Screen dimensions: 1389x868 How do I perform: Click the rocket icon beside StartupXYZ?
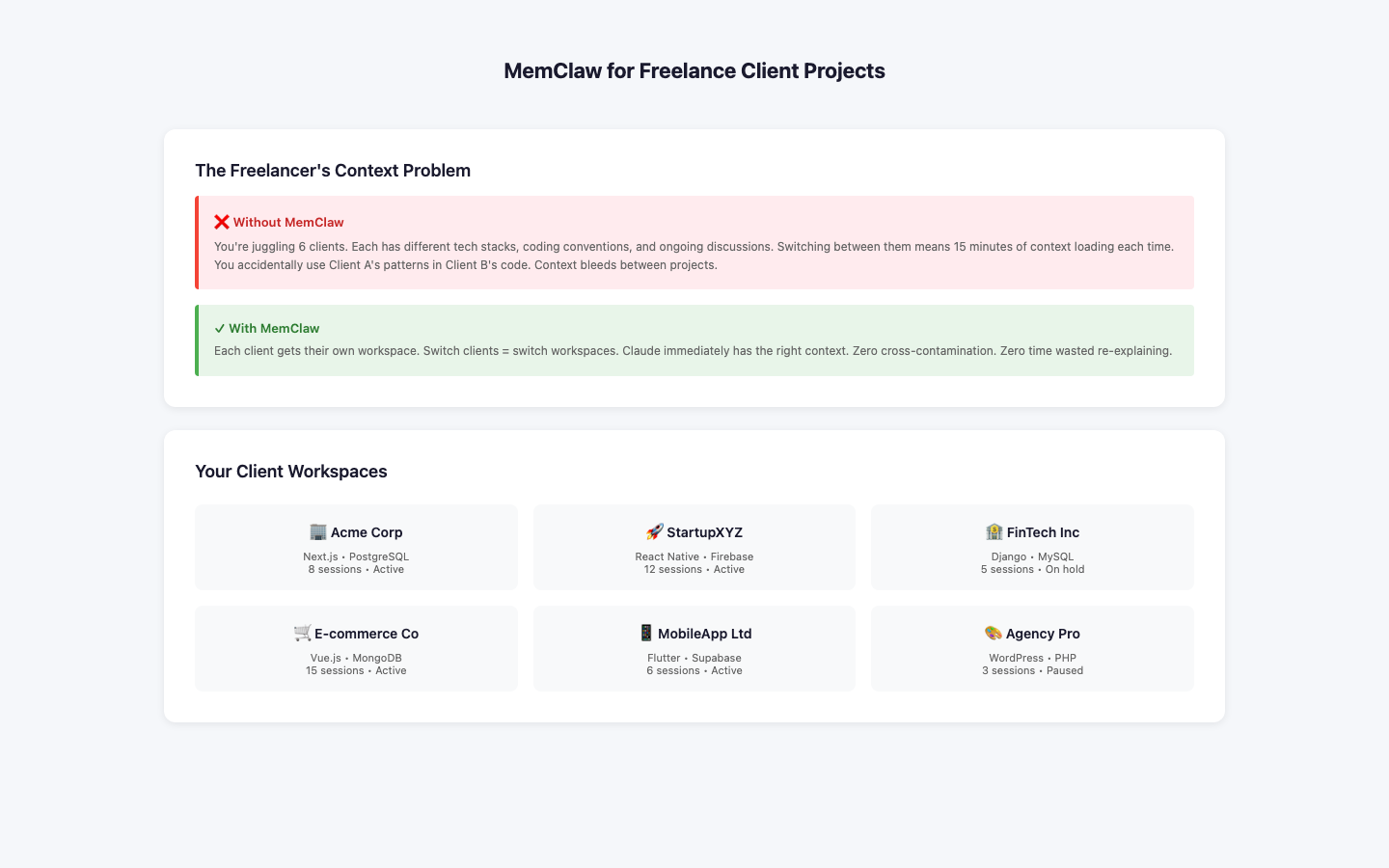click(654, 532)
